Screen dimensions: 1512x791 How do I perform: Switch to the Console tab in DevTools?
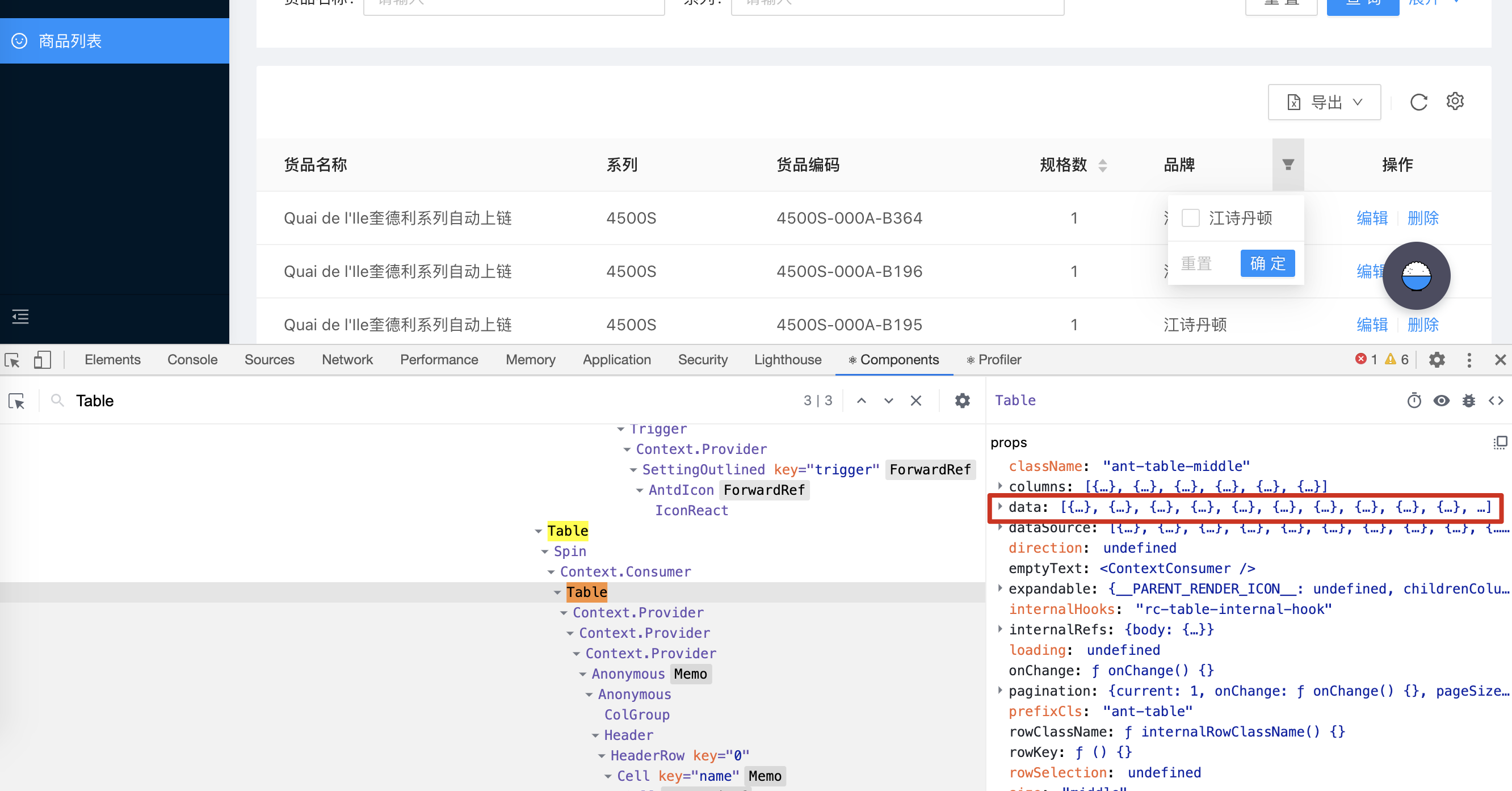tap(192, 359)
